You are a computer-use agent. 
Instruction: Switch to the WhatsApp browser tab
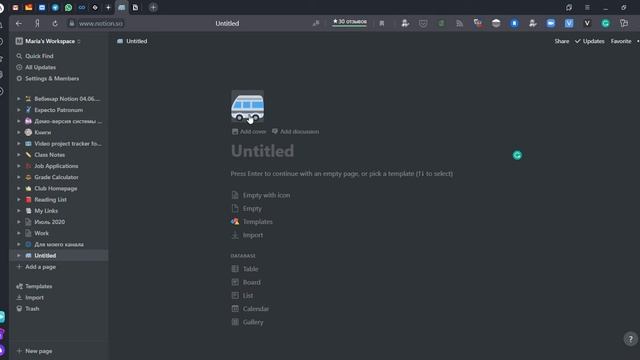[68, 7]
